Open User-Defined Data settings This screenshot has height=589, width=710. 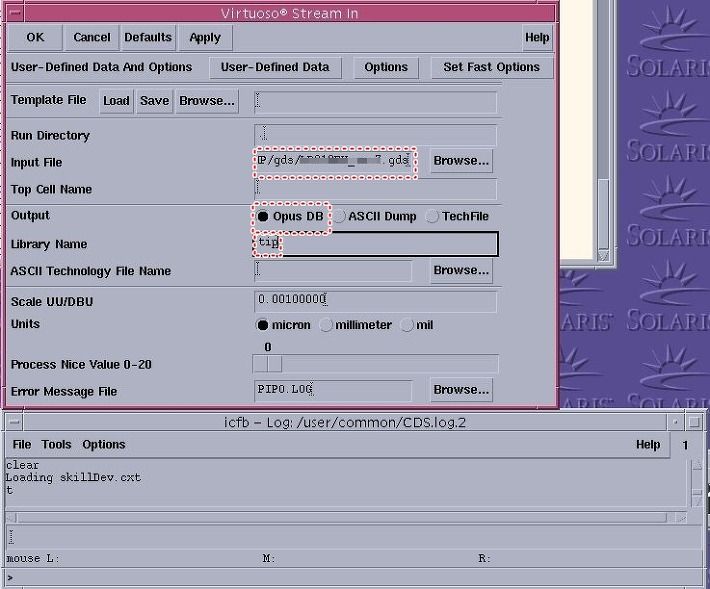pos(275,67)
